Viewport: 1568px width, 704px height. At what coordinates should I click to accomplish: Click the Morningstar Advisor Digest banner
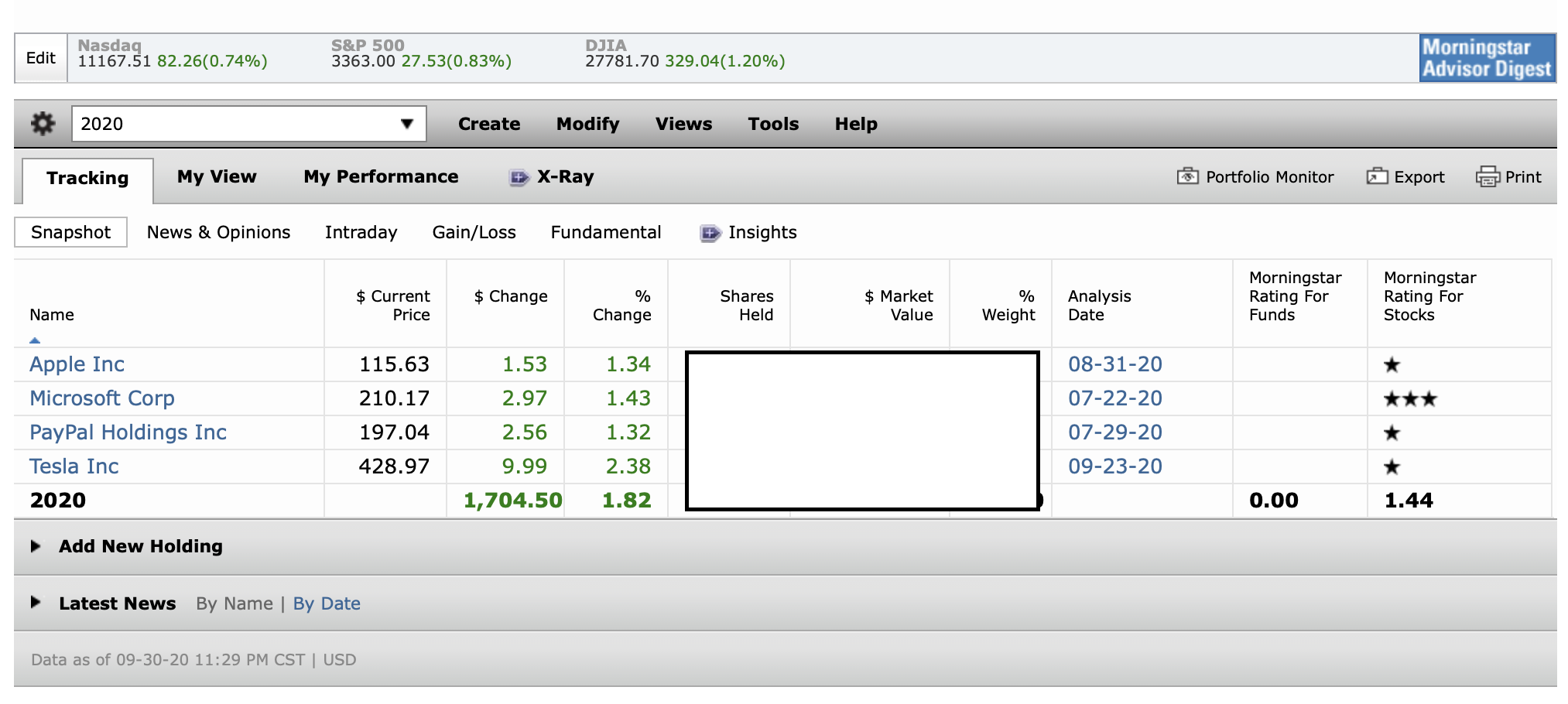pyautogui.click(x=1488, y=58)
